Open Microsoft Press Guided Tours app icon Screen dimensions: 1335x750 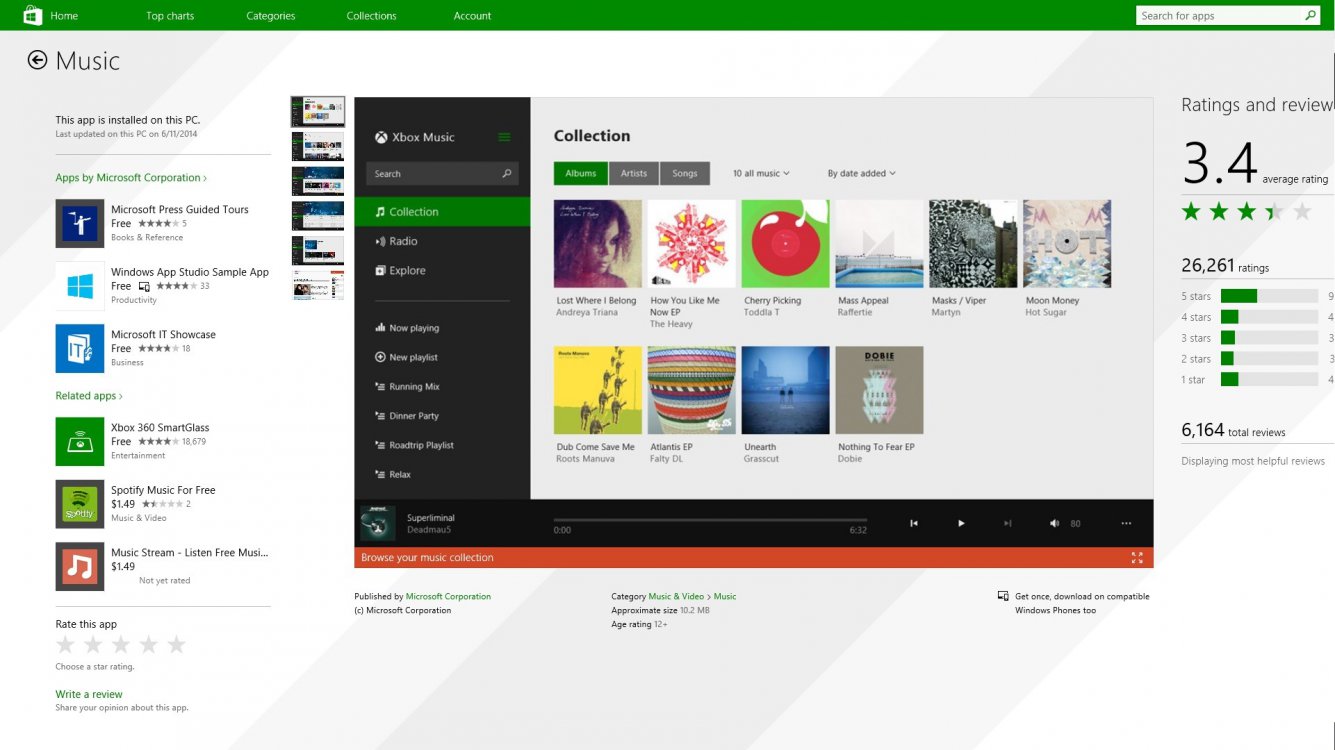point(80,223)
